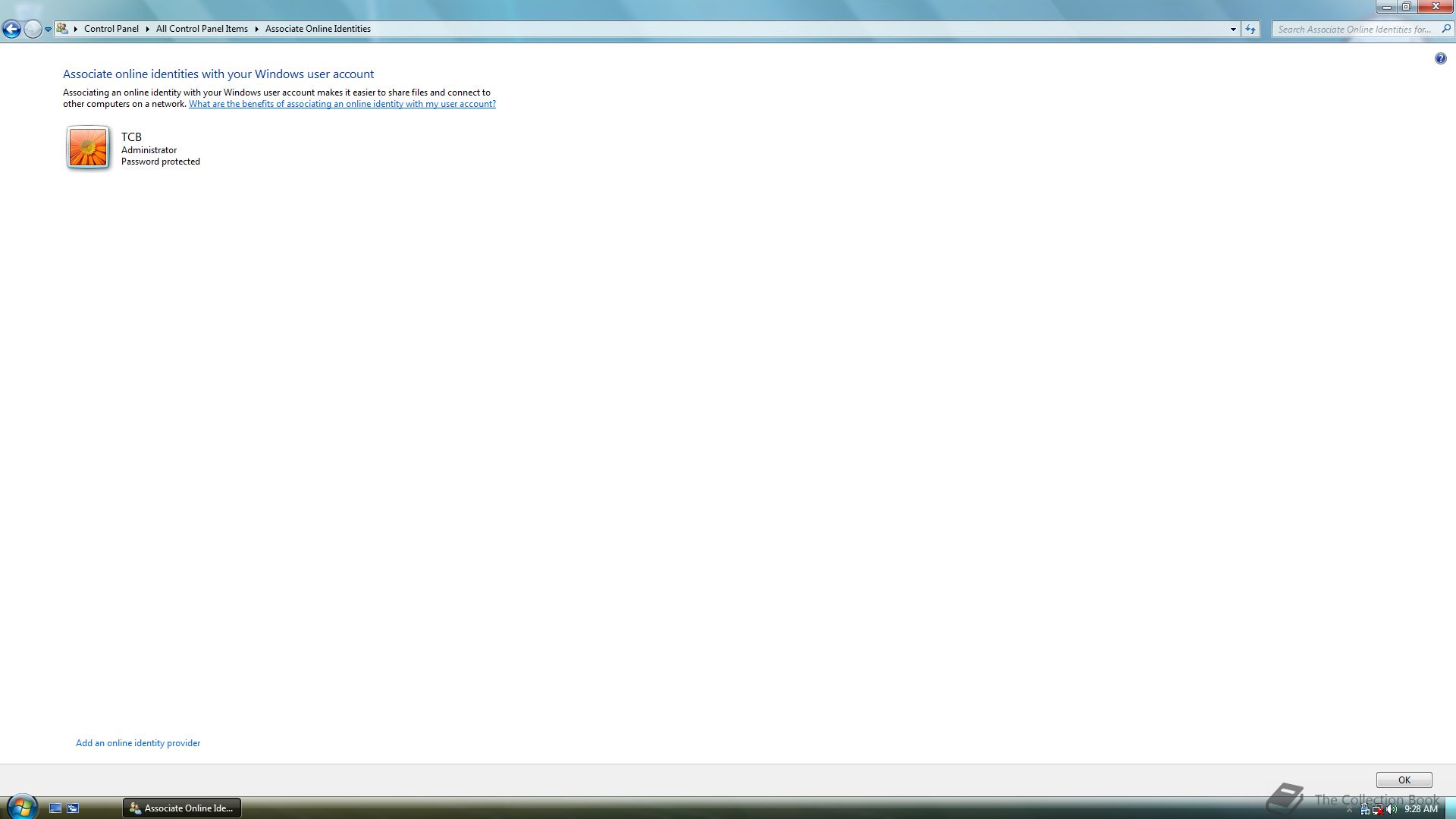Click the Safely Remove Hardware tray icon
Image resolution: width=1456 pixels, height=819 pixels.
(1365, 810)
